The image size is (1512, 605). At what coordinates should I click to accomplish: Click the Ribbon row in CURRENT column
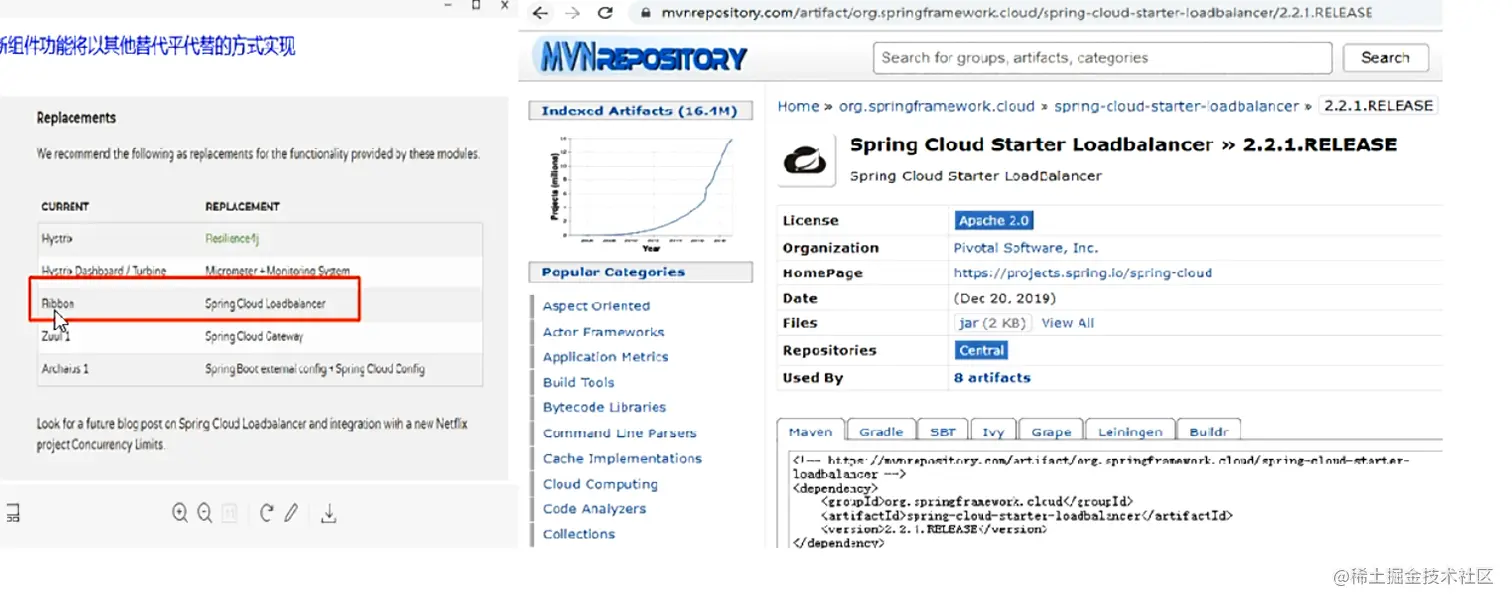tap(58, 304)
